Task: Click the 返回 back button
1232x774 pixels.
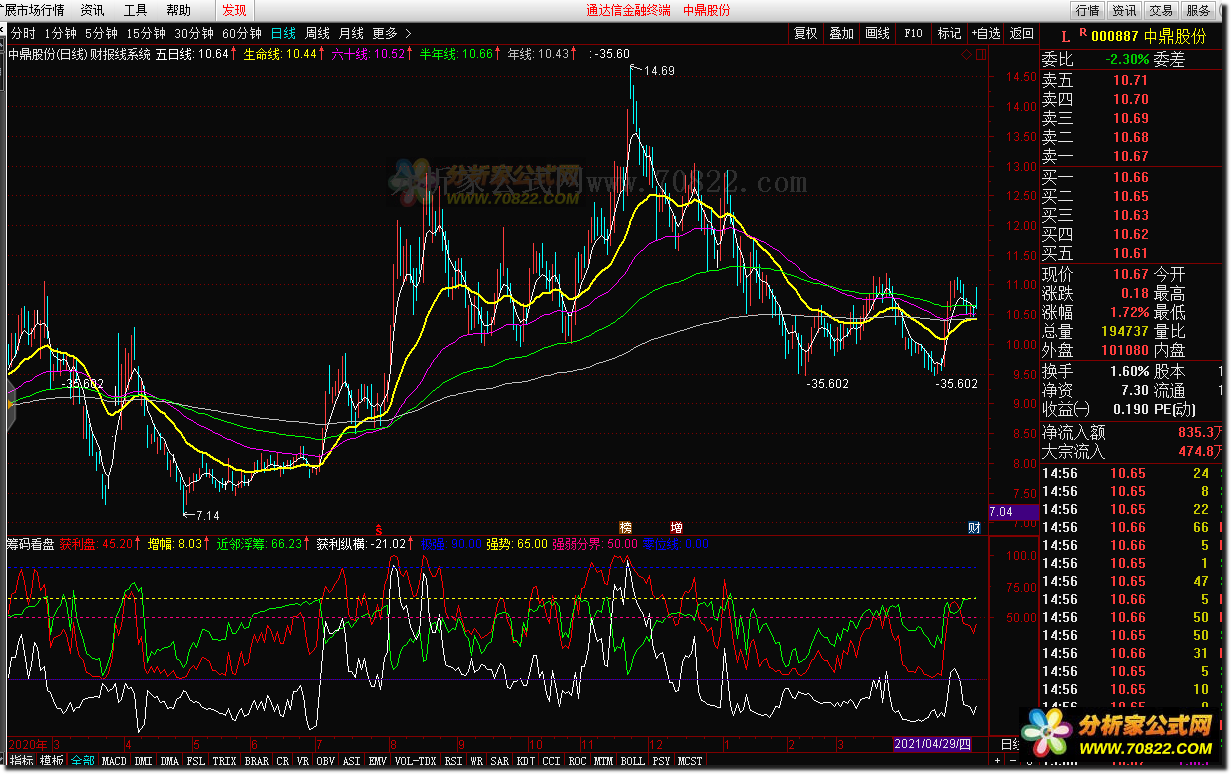Action: pos(1022,33)
